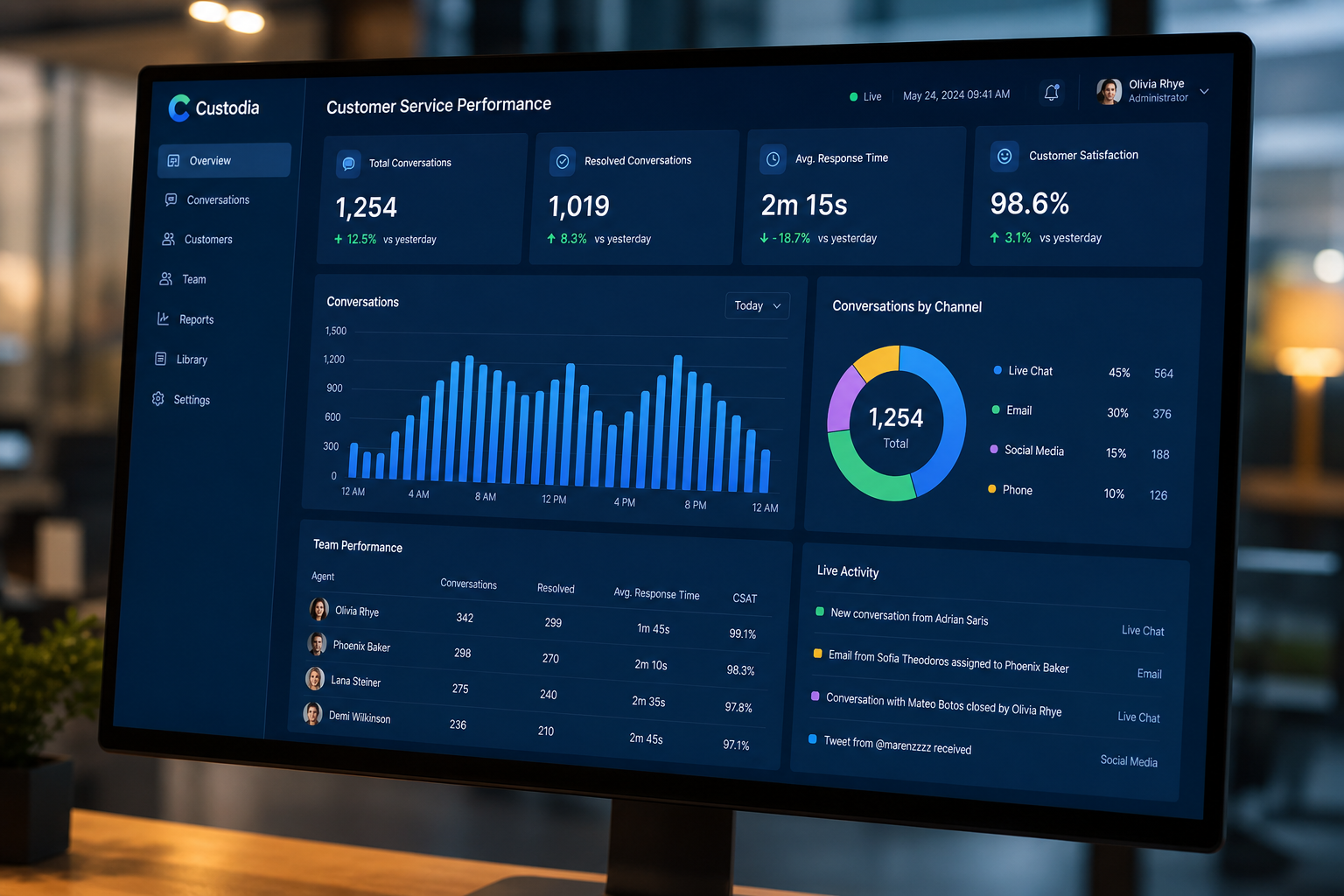The image size is (1344, 896).
Task: Click the Total Conversations chat icon
Action: (x=349, y=164)
